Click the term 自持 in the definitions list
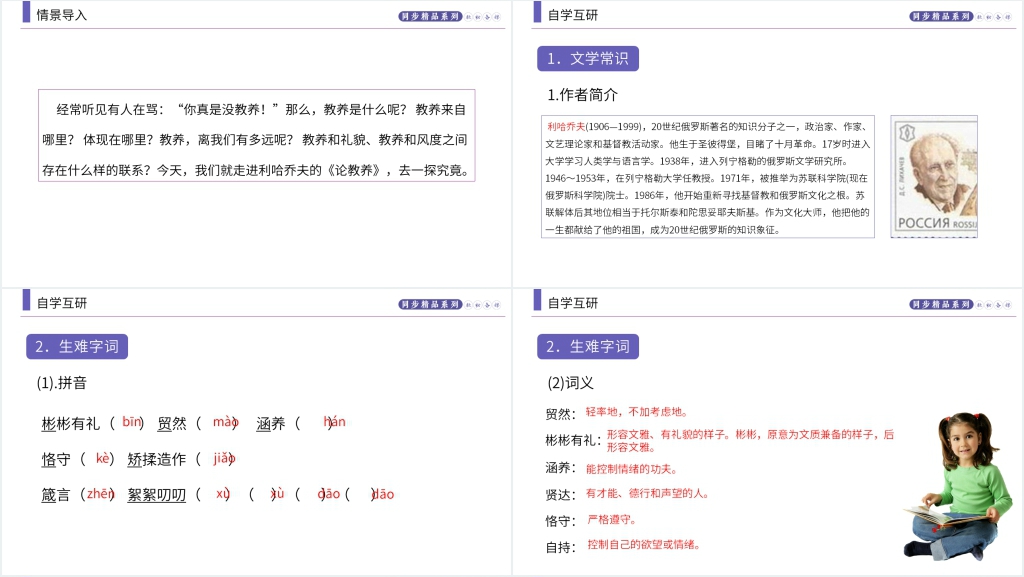Image resolution: width=1024 pixels, height=577 pixels. (560, 547)
